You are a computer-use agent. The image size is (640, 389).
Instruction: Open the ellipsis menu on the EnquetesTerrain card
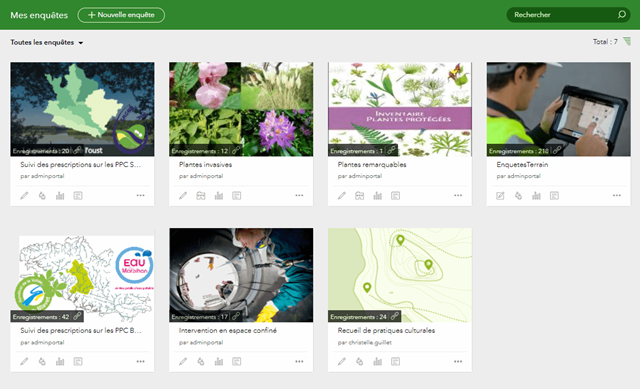(617, 196)
